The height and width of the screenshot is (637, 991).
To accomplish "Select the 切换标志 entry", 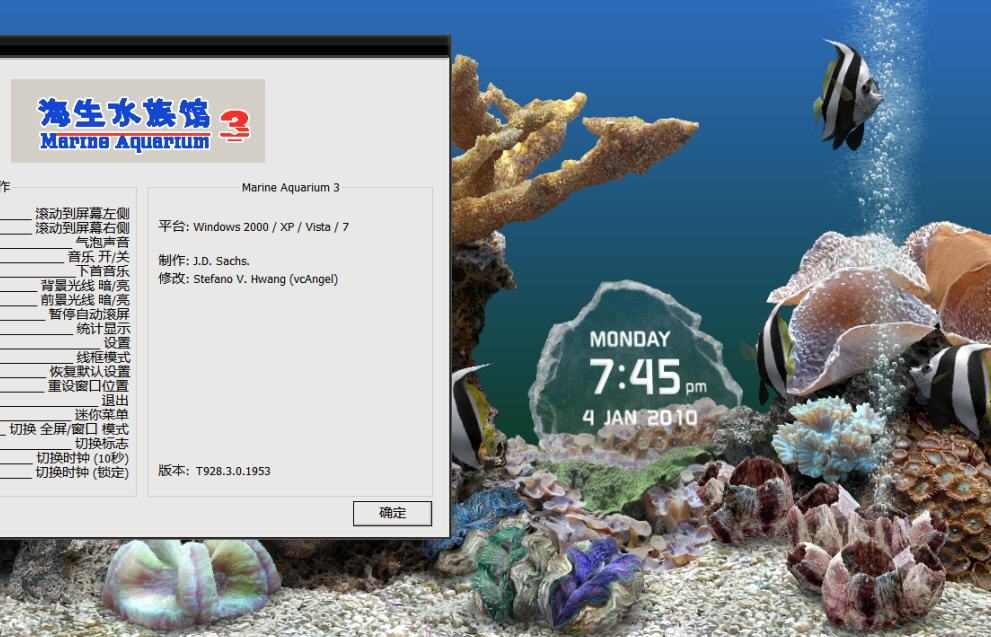I will pos(102,444).
